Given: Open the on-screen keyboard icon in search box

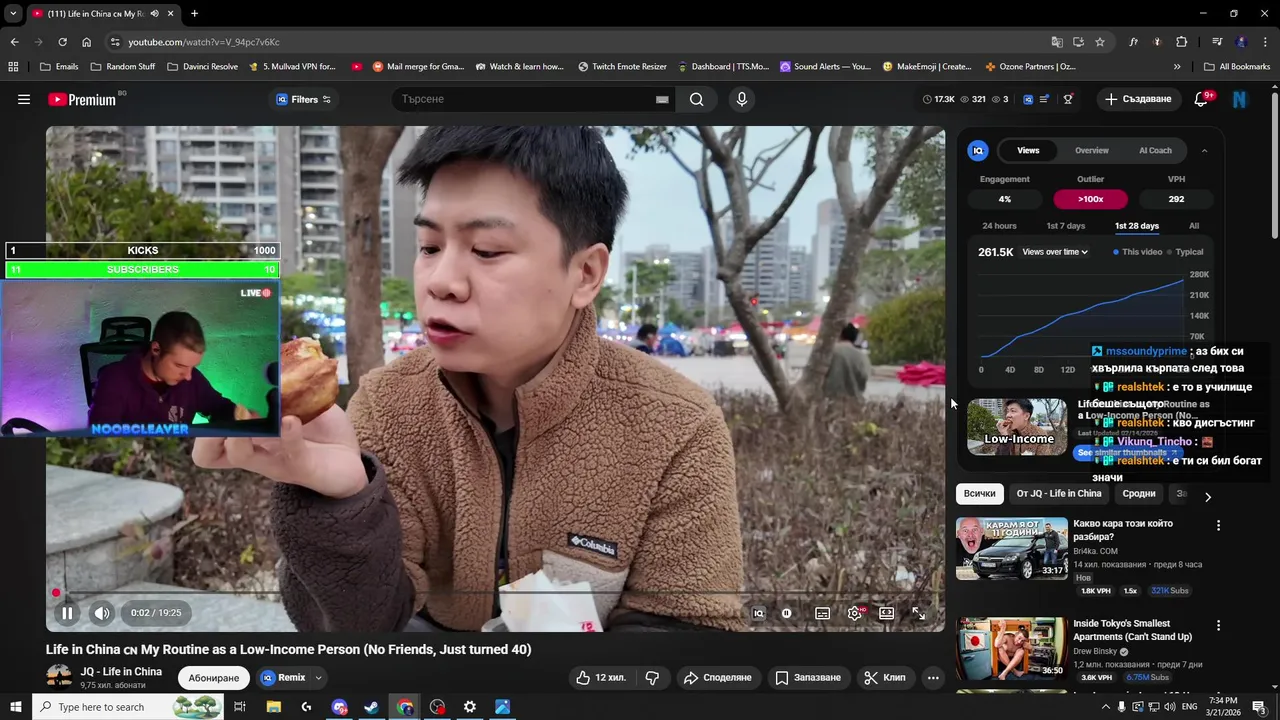Looking at the screenshot, I should pyautogui.click(x=662, y=99).
